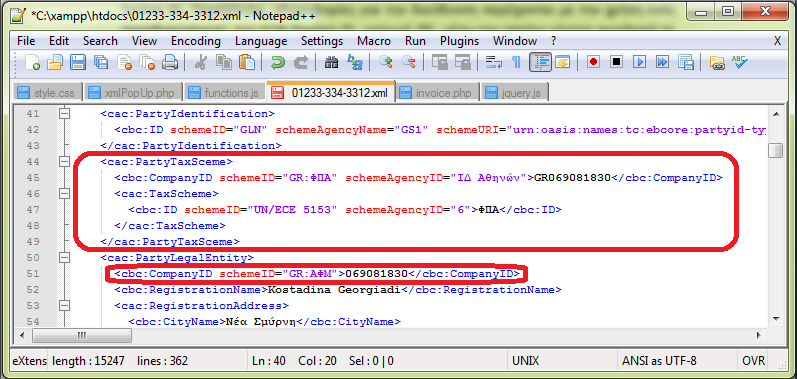797x379 pixels.
Task: Open user defined language dialog icon
Action: pyautogui.click(x=562, y=62)
